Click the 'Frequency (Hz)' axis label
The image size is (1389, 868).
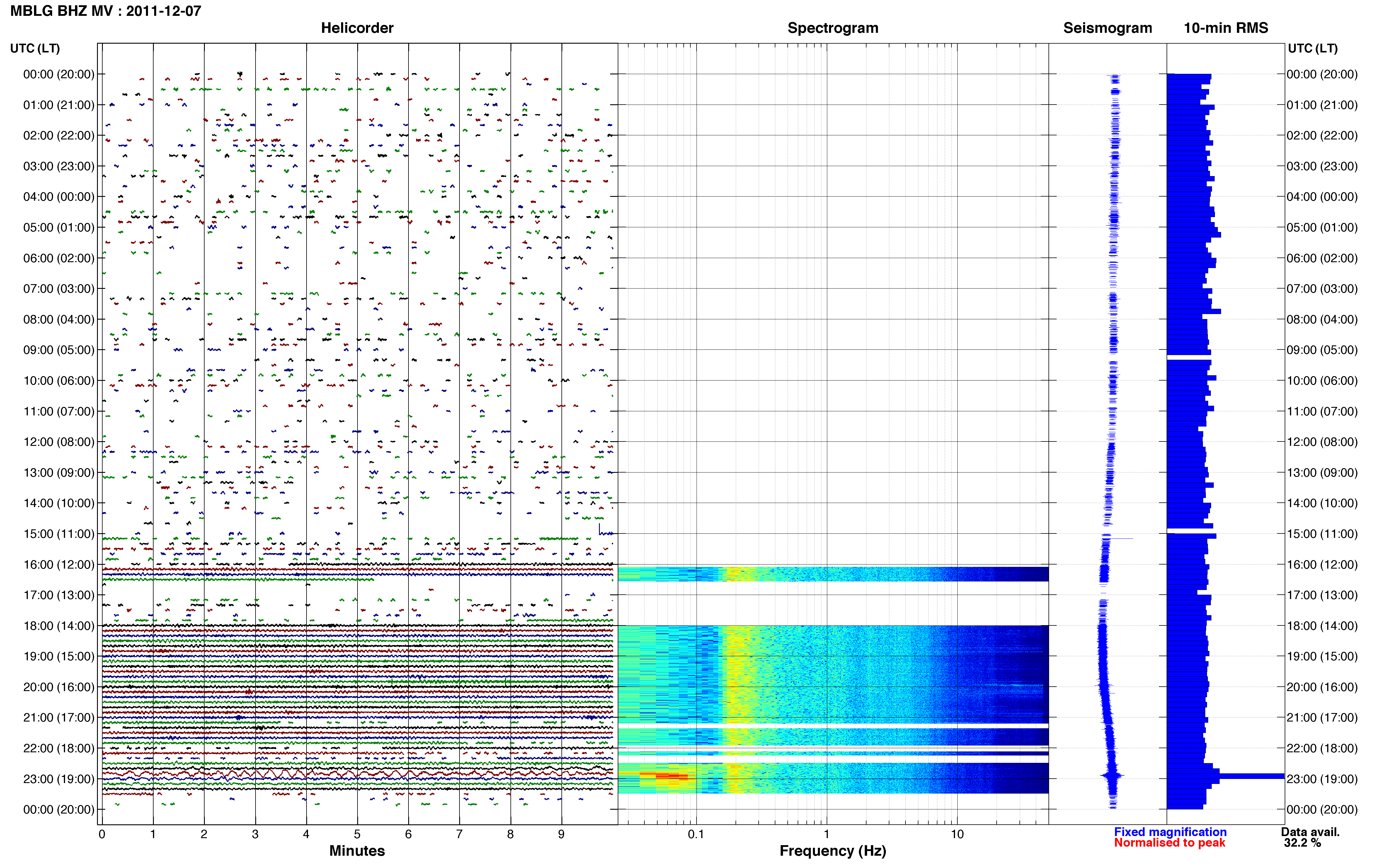pos(833,851)
